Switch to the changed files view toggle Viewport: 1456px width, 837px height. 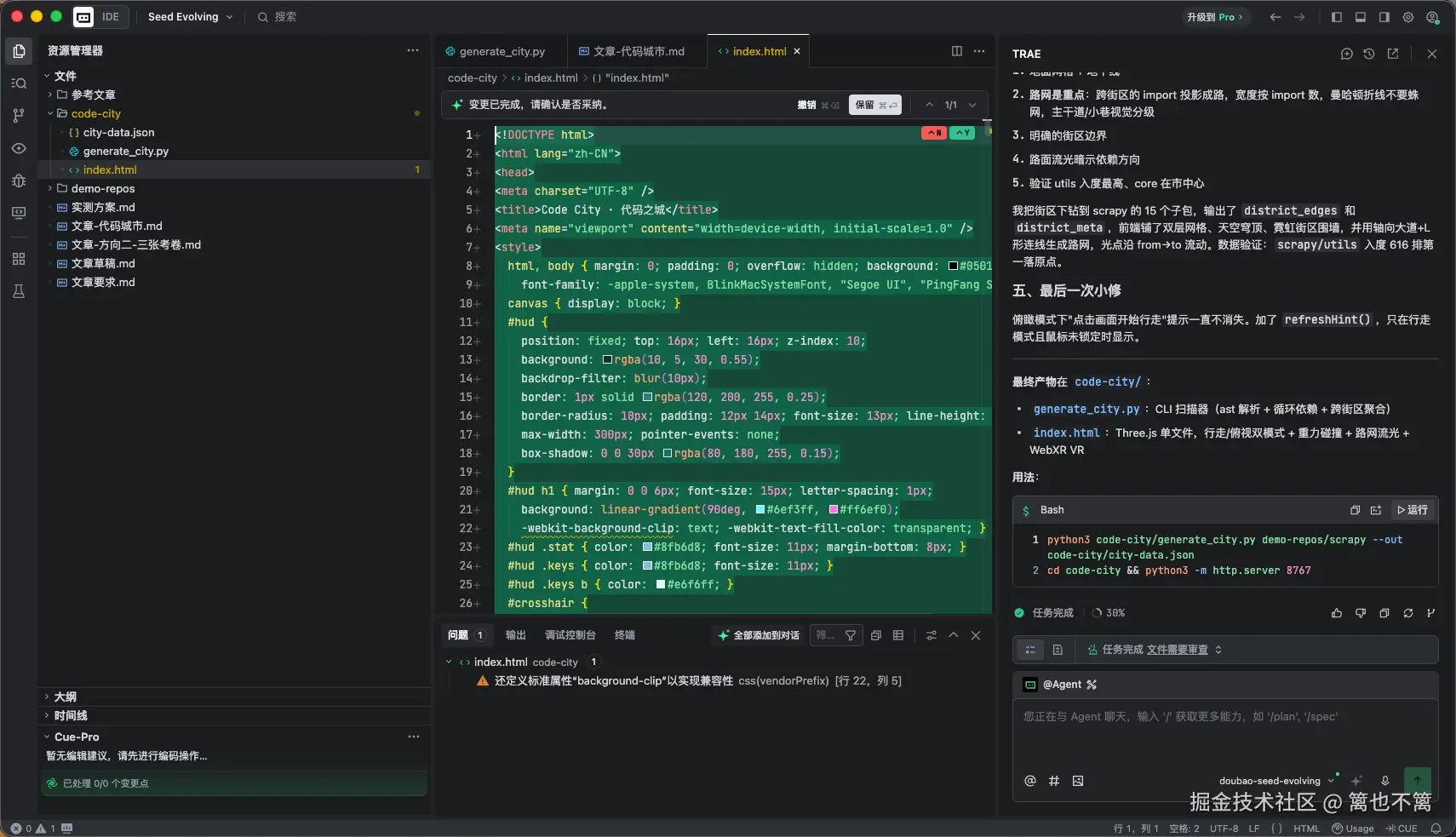point(1058,650)
